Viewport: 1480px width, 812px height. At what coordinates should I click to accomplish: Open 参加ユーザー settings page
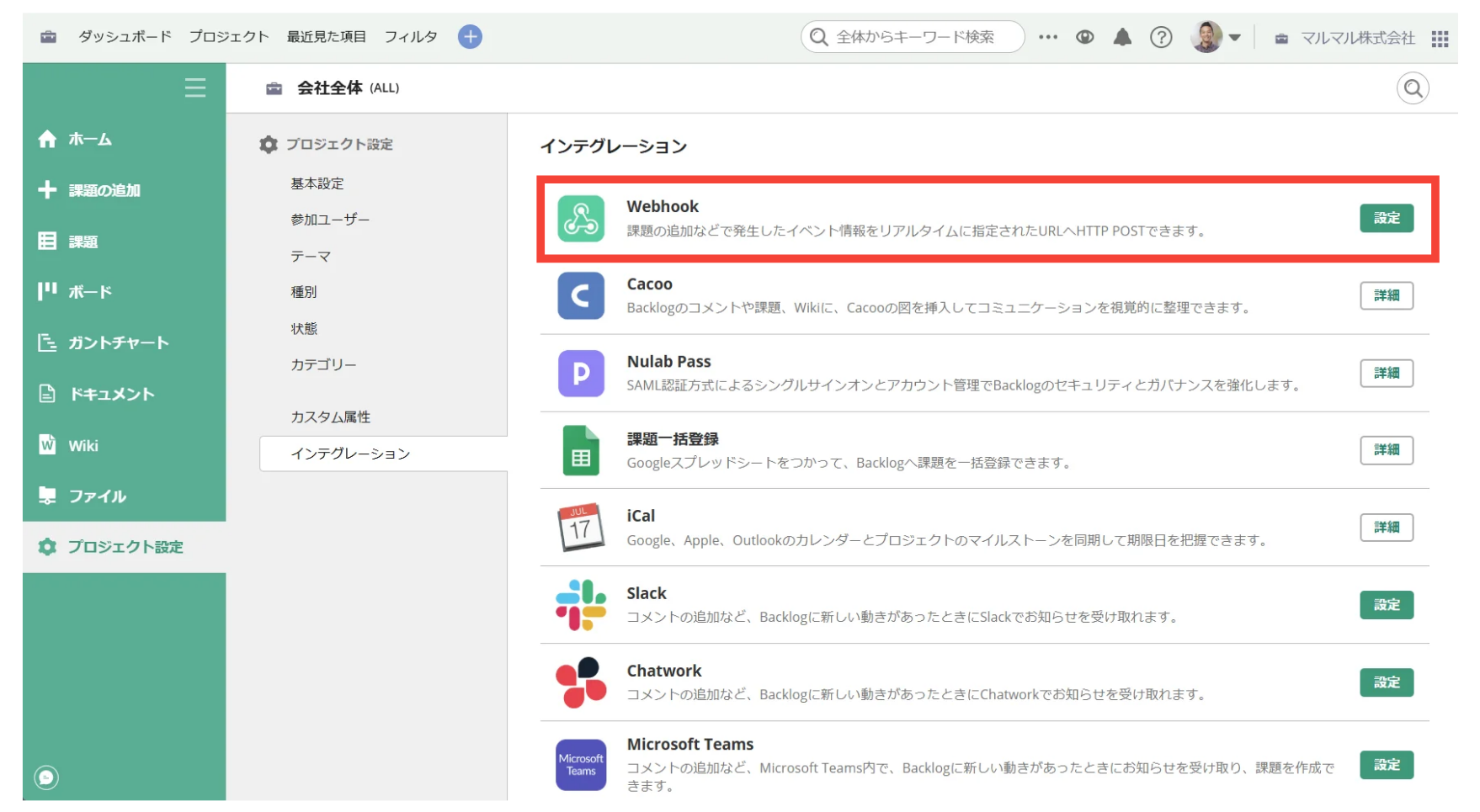[x=330, y=220]
